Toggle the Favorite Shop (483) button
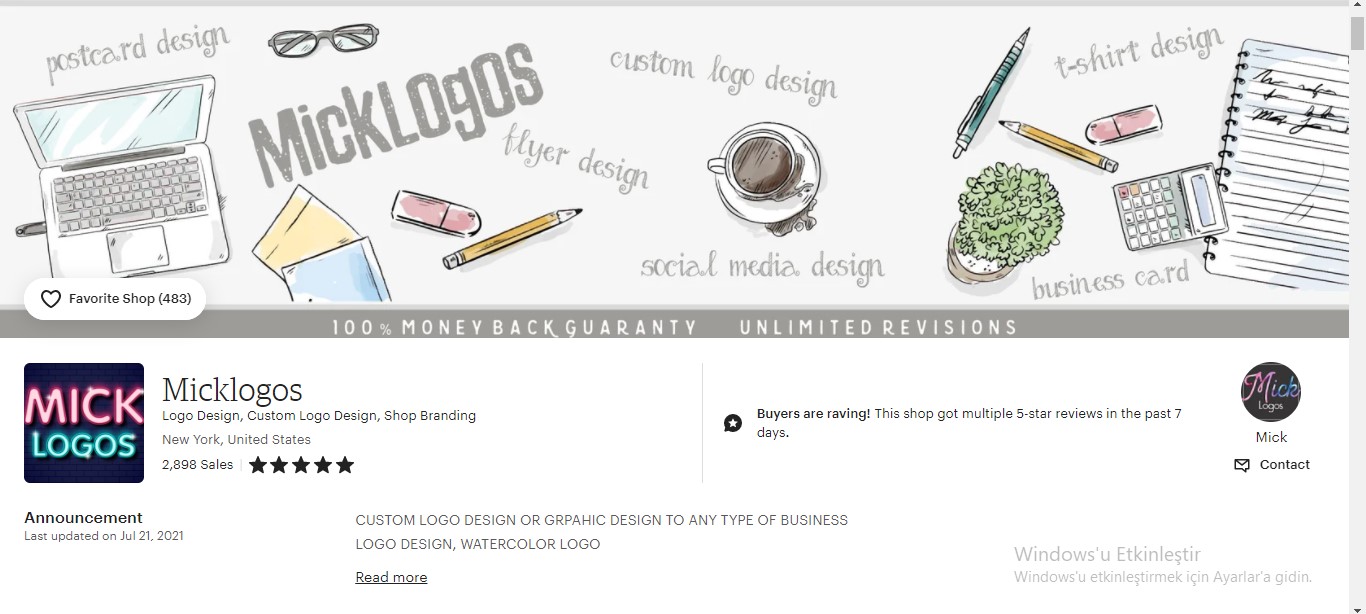The width and height of the screenshot is (1366, 614). coord(115,299)
